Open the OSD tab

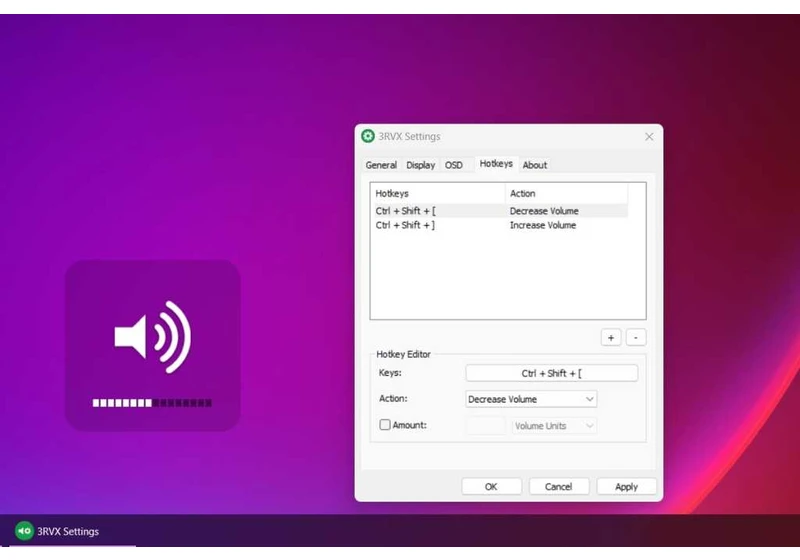[x=454, y=165]
